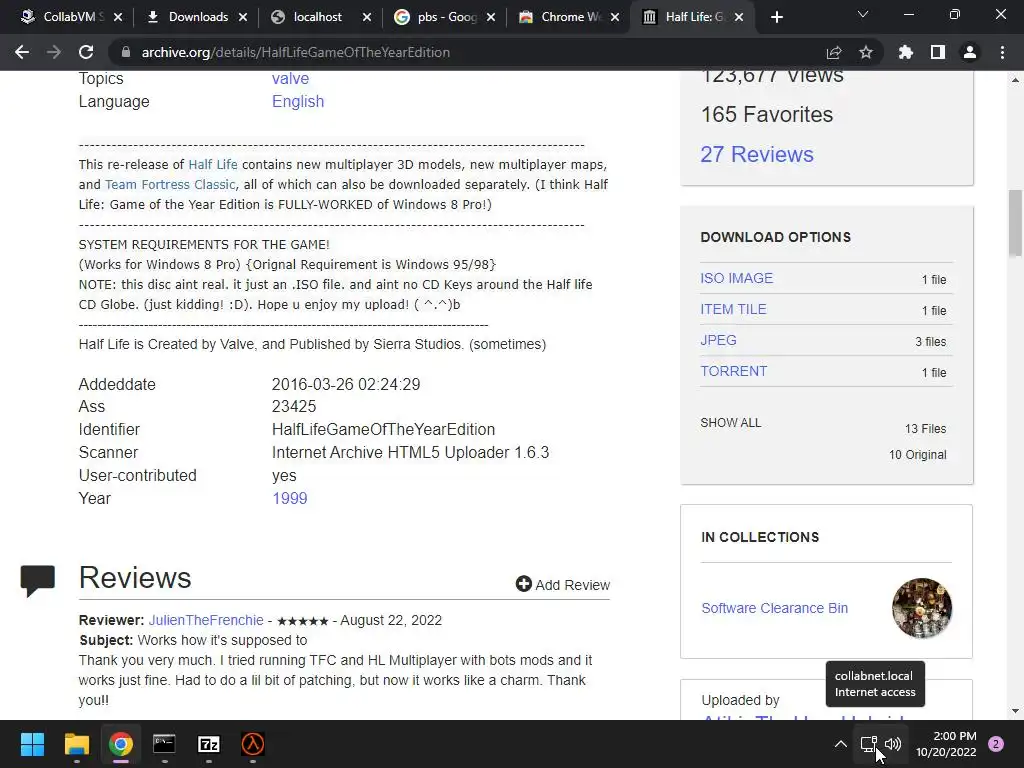This screenshot has height=768, width=1024.
Task: Close the localhost tab
Action: [x=367, y=17]
